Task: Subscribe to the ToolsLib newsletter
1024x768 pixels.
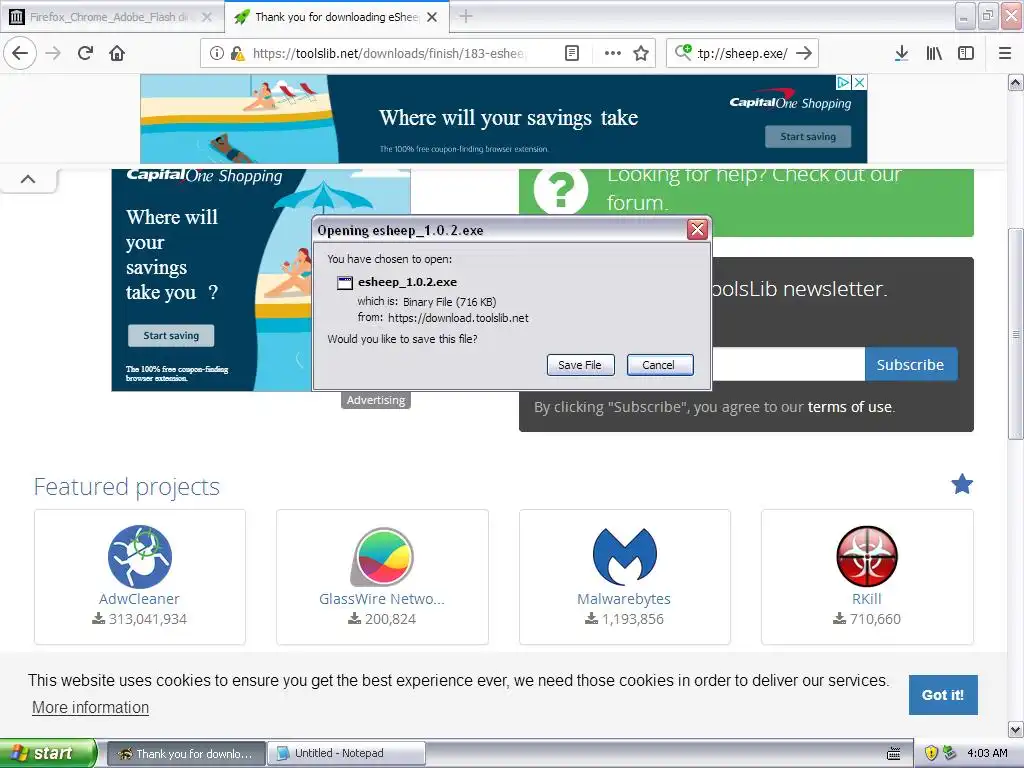Action: pos(910,364)
